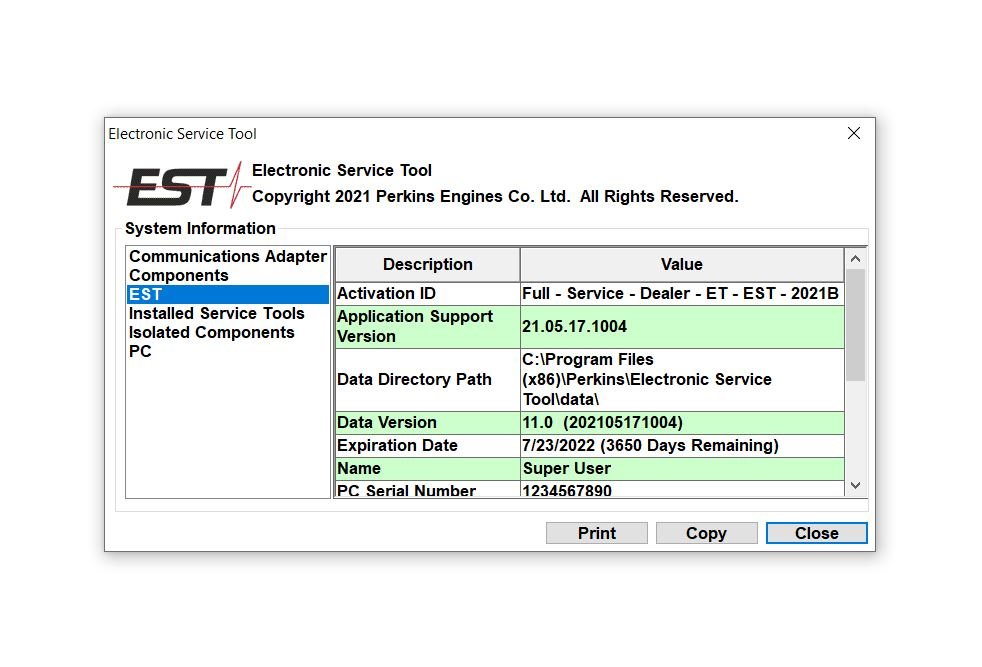Click the Activation ID cell
The image size is (982, 667).
tap(428, 294)
